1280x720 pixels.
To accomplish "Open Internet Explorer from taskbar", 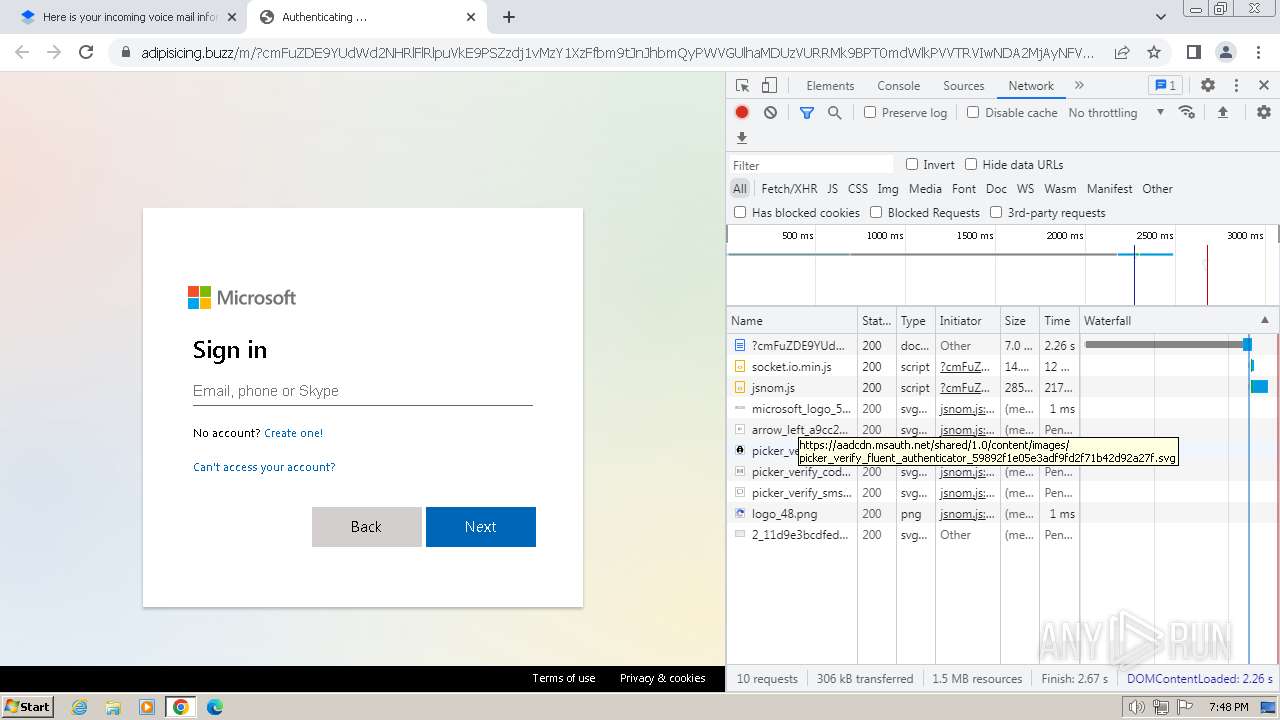I will coord(80,707).
